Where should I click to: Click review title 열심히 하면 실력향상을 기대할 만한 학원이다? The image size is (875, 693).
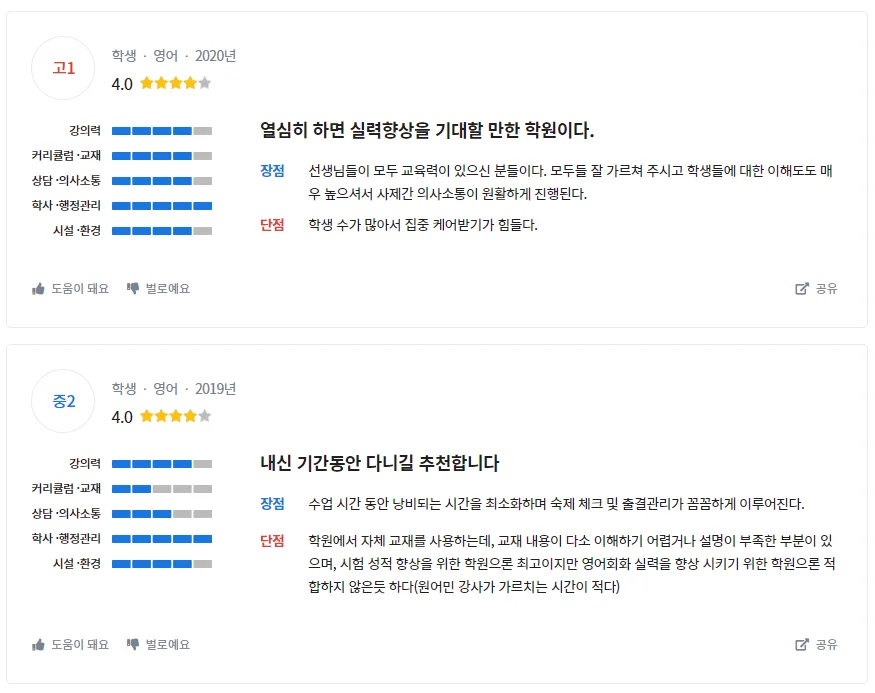(427, 130)
